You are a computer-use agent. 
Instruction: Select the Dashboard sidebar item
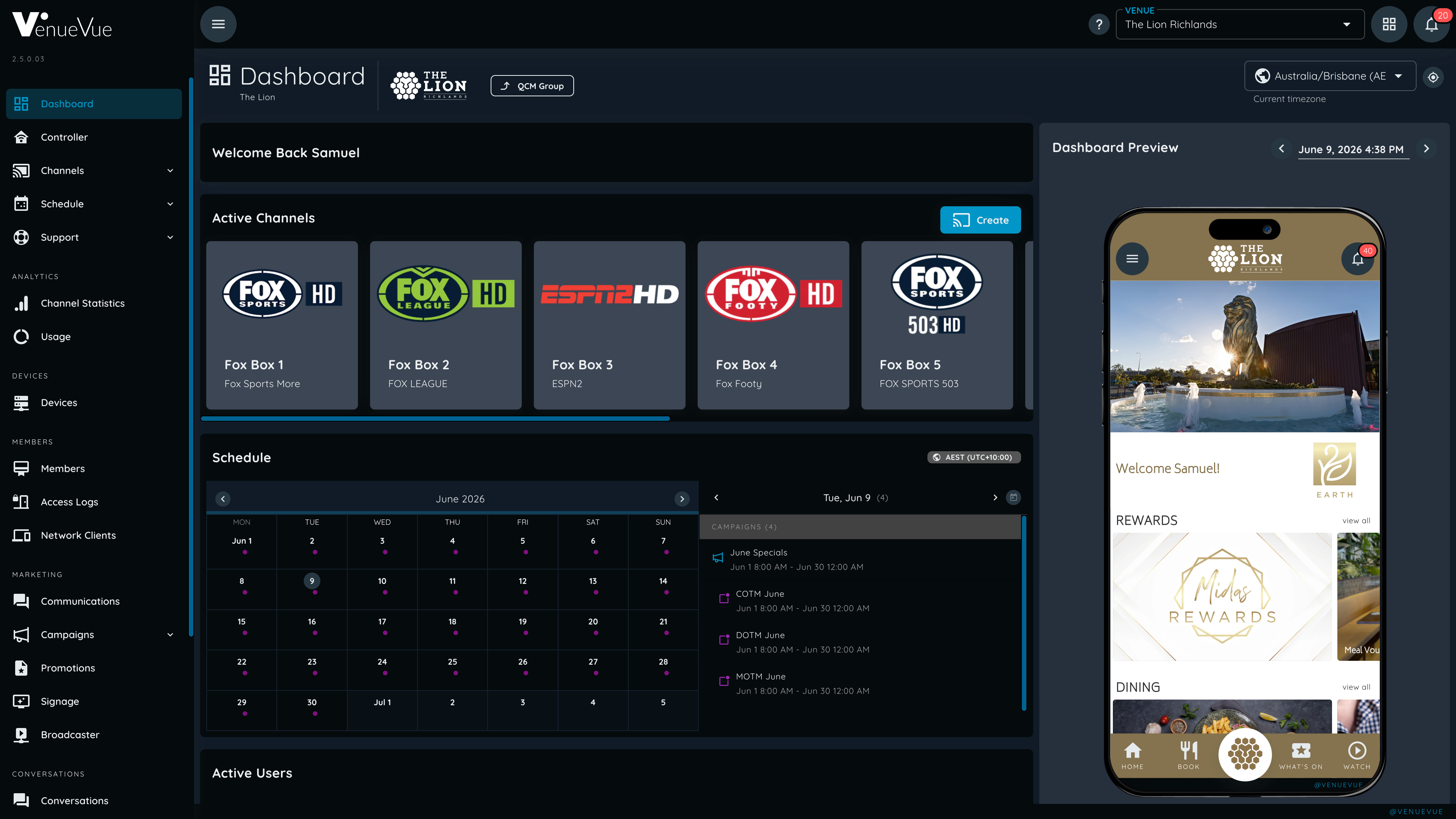[94, 104]
